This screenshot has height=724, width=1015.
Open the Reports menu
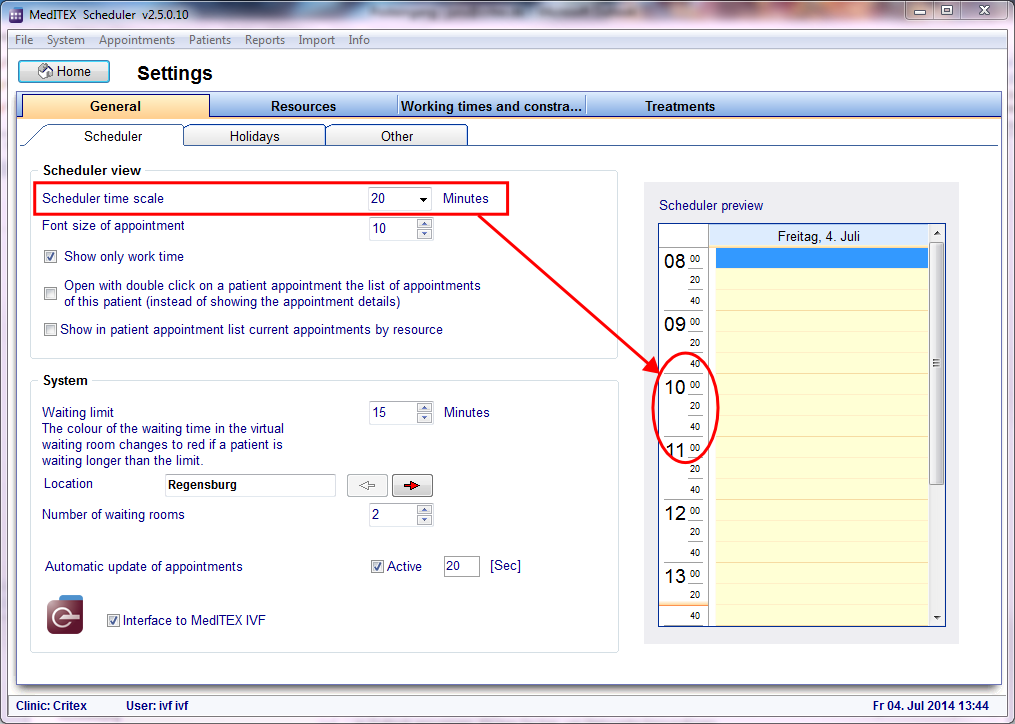pos(265,40)
